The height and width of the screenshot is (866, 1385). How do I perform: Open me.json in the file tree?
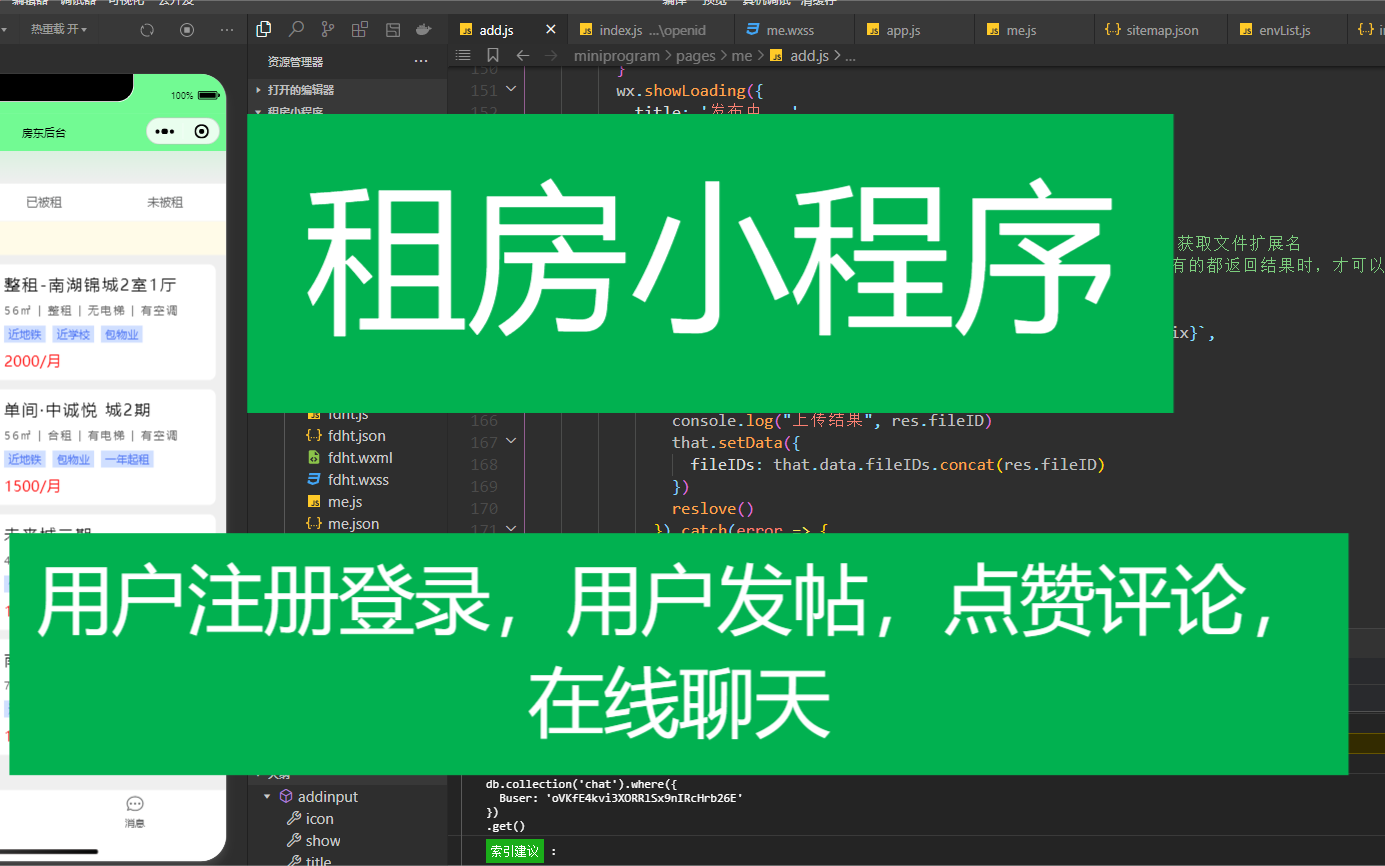[x=353, y=524]
